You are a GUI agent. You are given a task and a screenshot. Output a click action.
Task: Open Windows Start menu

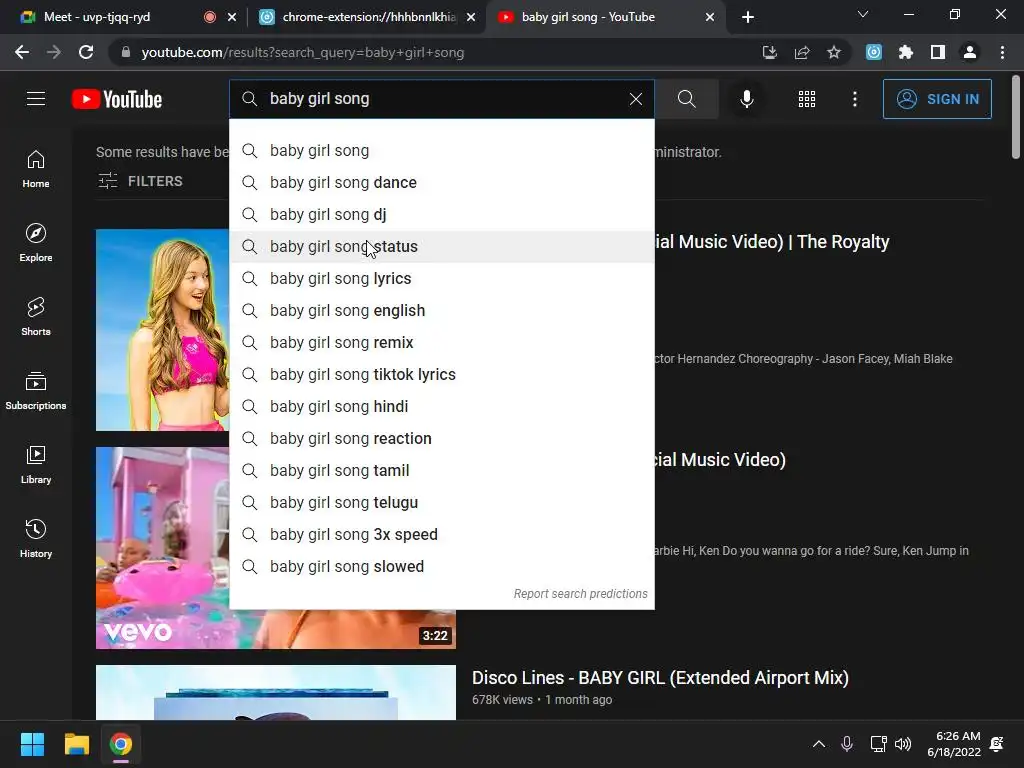tap(32, 744)
